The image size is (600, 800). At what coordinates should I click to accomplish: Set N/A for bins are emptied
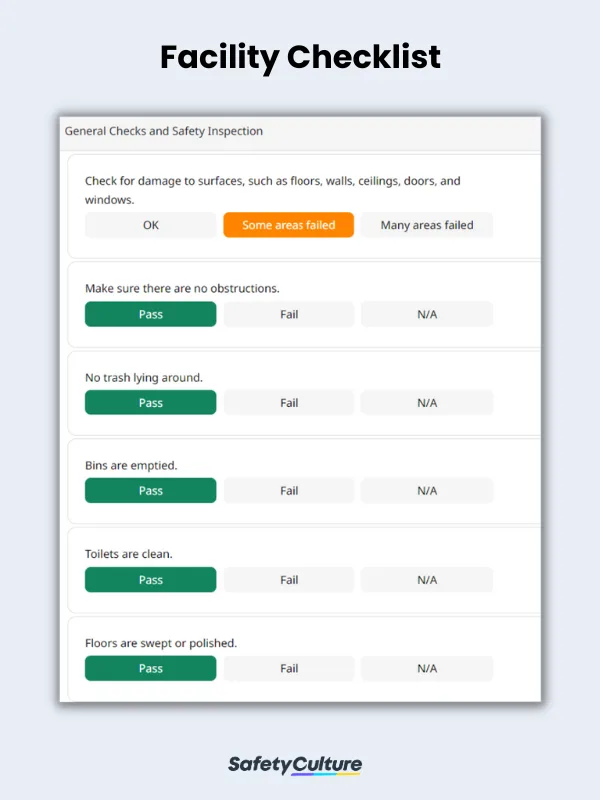427,491
